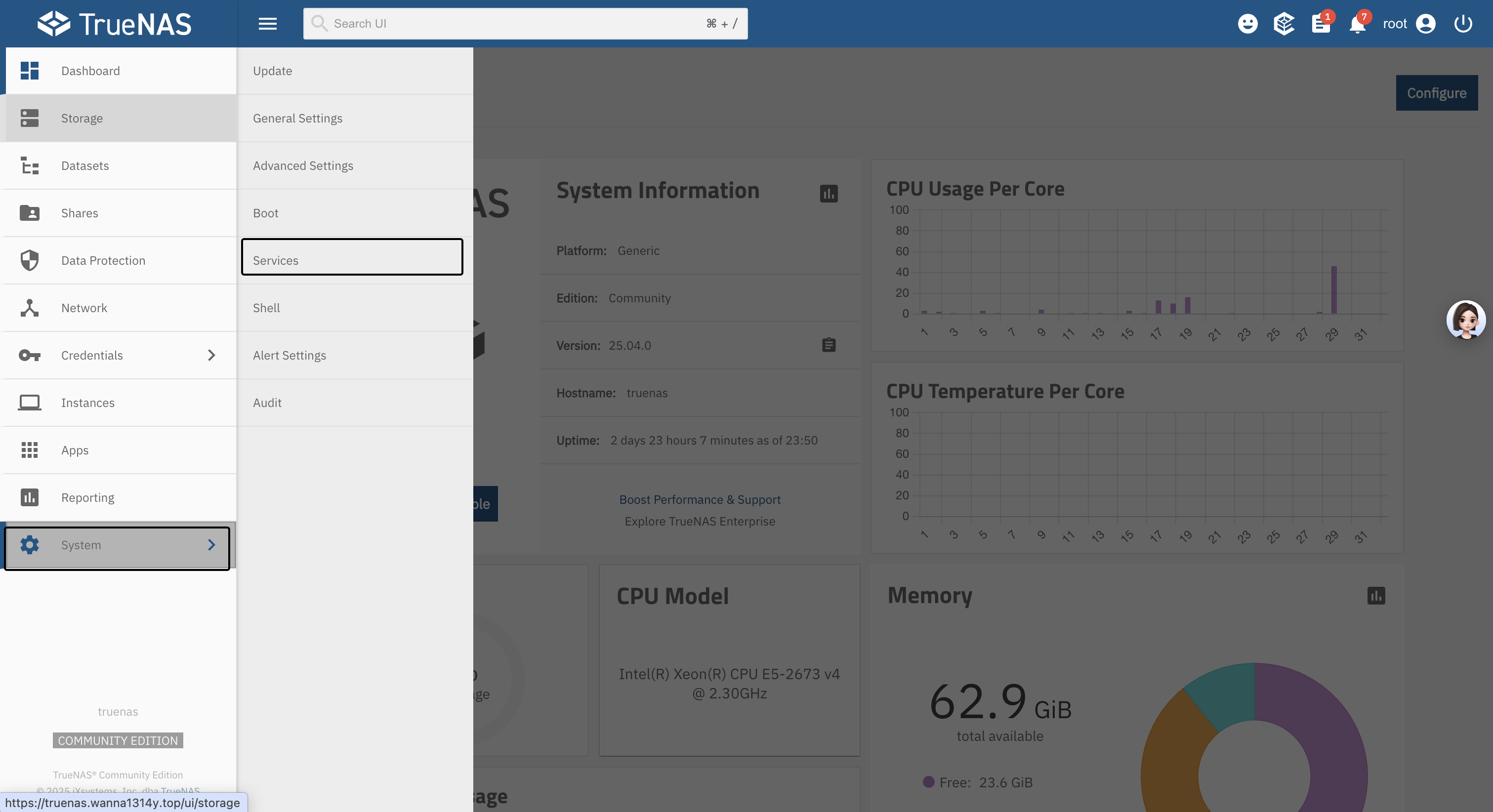Open the TrueCommand status icon
Viewport: 1493px width, 812px height.
1284,24
